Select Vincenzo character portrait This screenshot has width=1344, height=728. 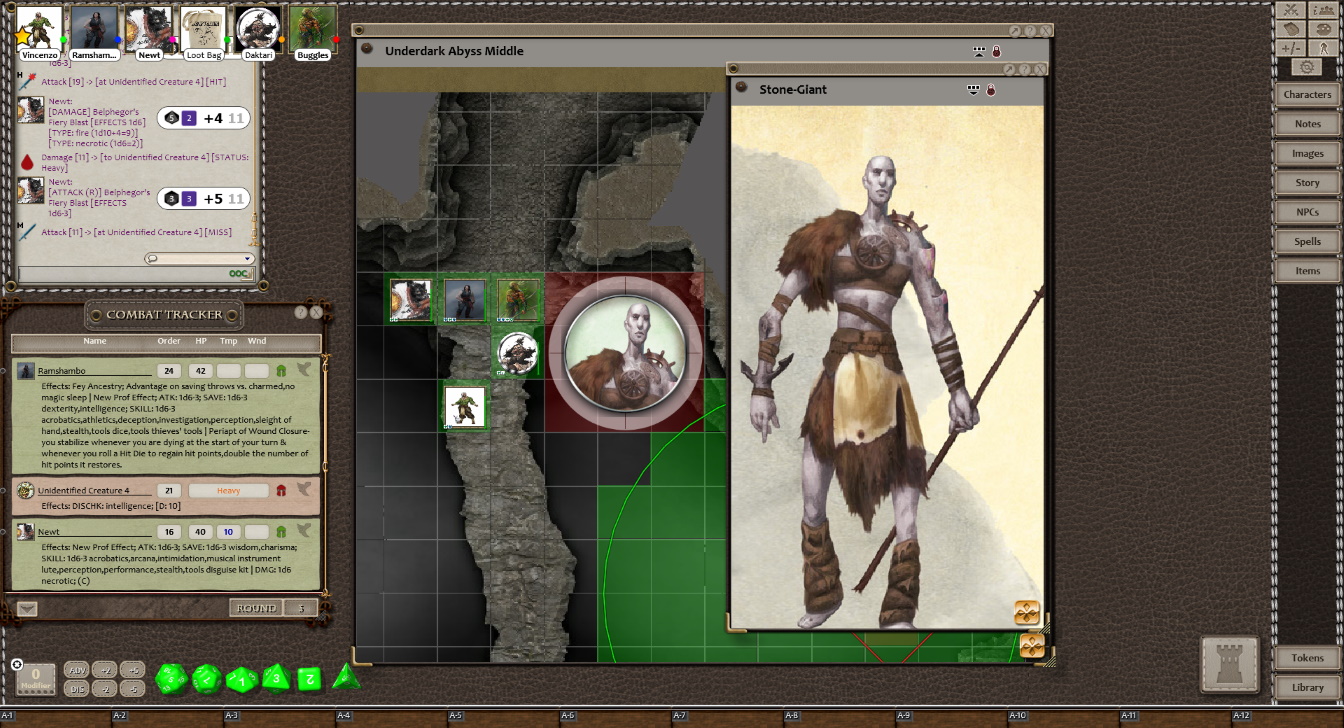pos(40,32)
